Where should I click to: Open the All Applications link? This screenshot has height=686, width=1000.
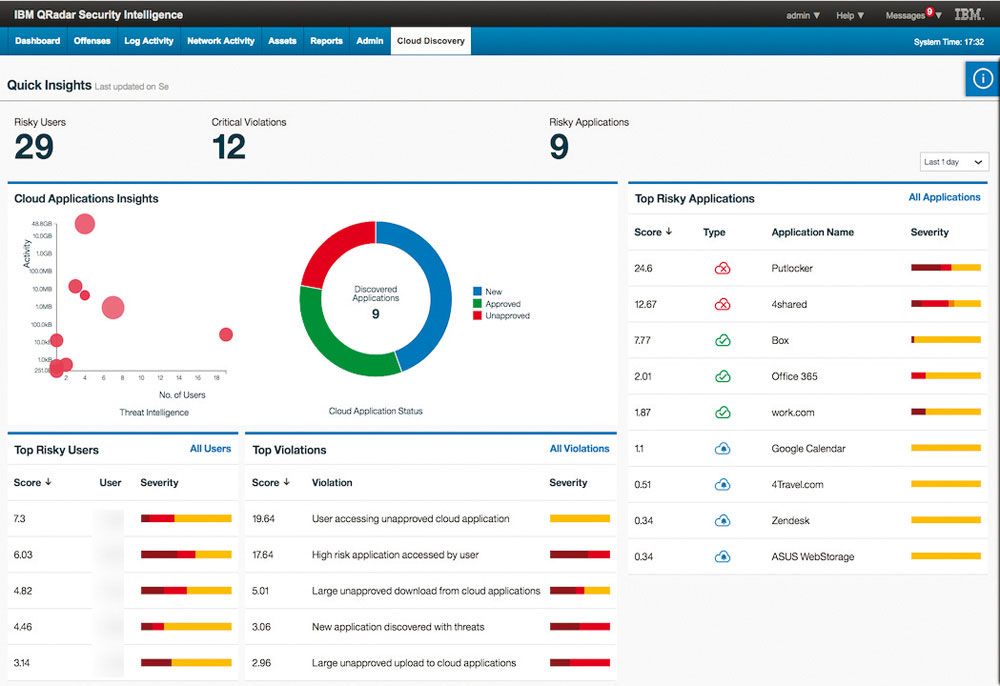[944, 198]
